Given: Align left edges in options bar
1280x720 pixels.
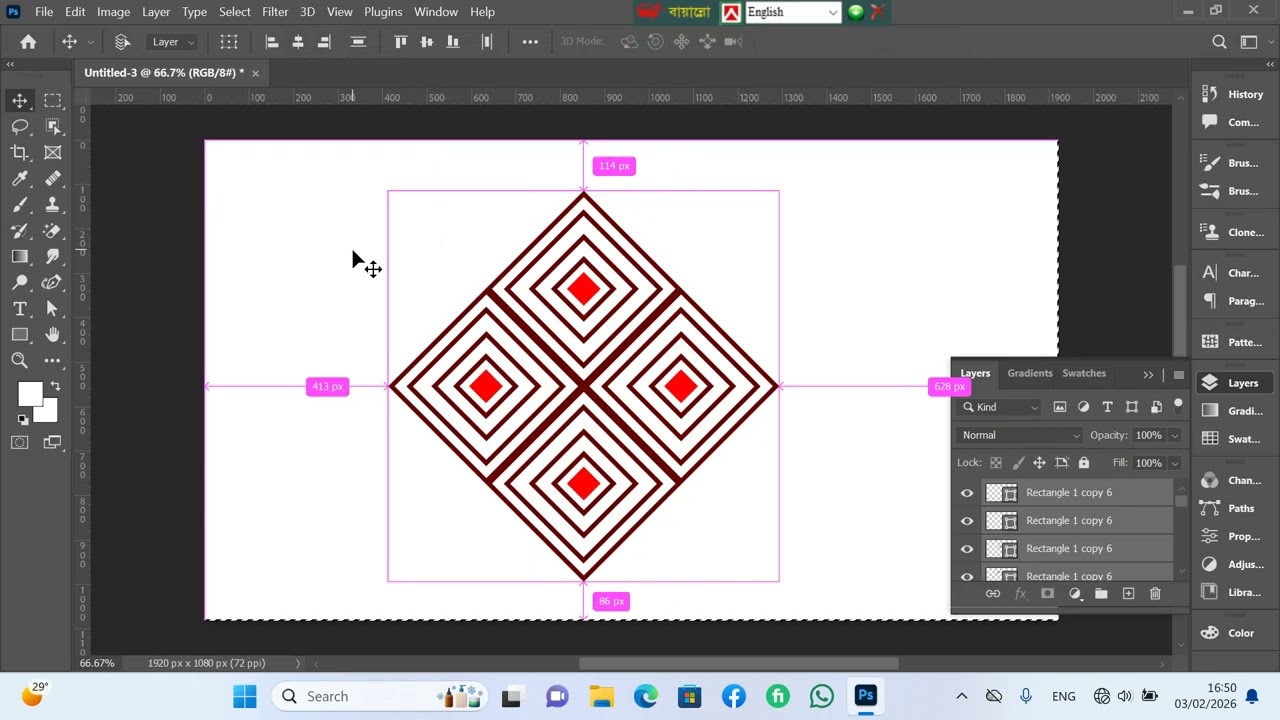Looking at the screenshot, I should click(x=271, y=42).
